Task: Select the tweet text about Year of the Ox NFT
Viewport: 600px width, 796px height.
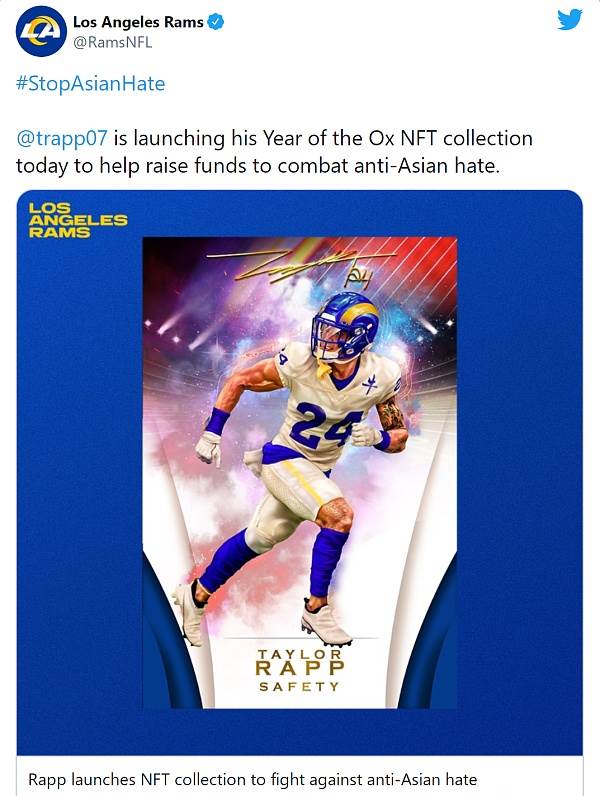Action: (274, 152)
